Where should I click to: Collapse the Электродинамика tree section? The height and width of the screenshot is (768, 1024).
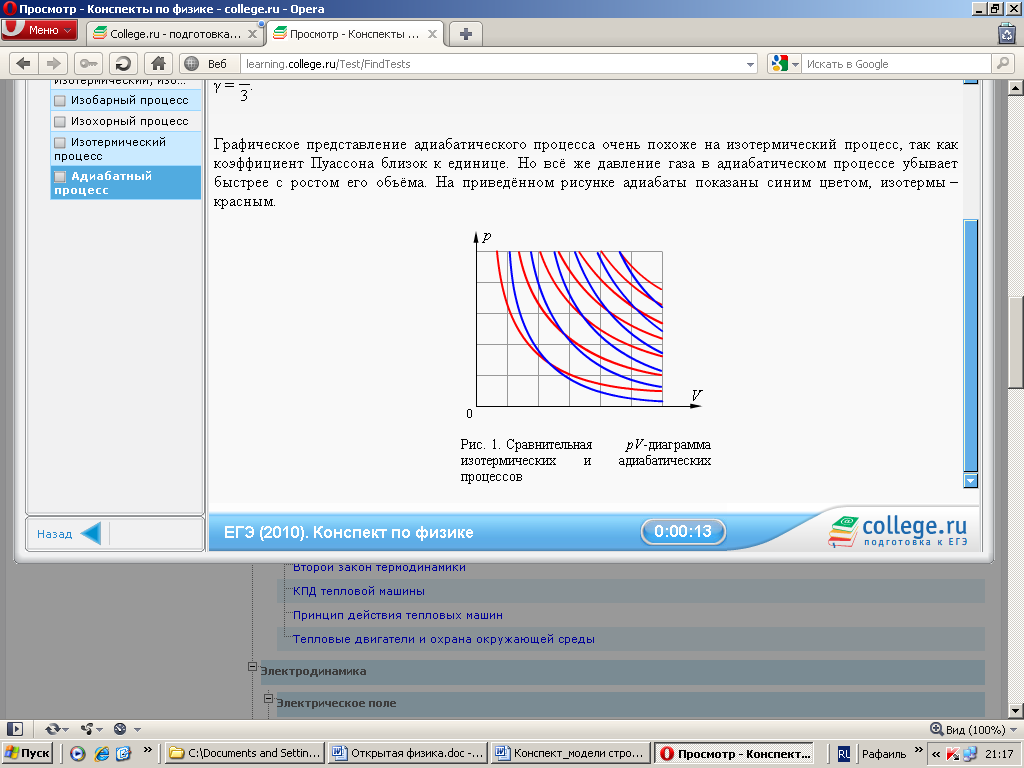[x=252, y=667]
